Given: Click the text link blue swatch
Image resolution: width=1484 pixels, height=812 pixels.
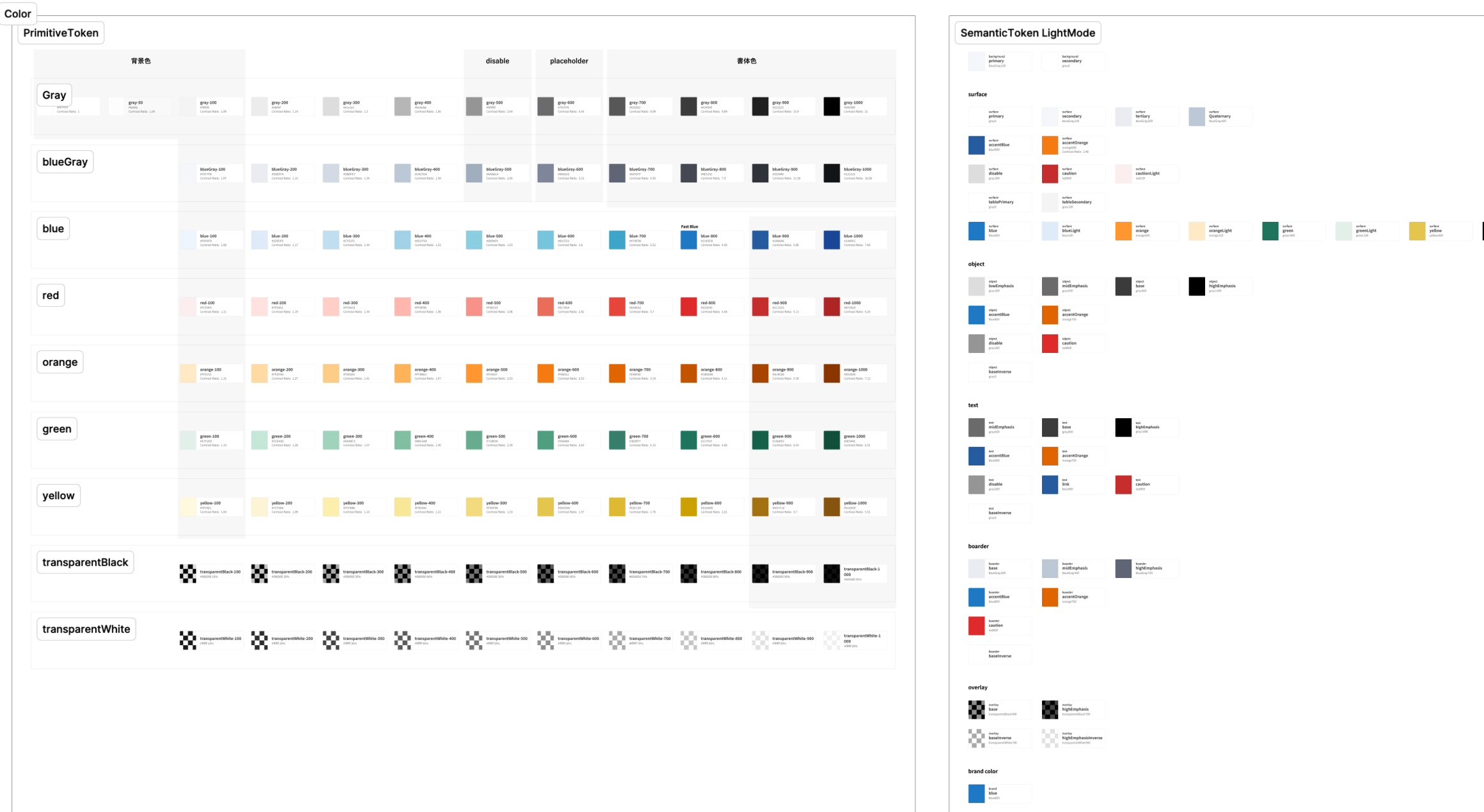Looking at the screenshot, I should (x=1050, y=485).
